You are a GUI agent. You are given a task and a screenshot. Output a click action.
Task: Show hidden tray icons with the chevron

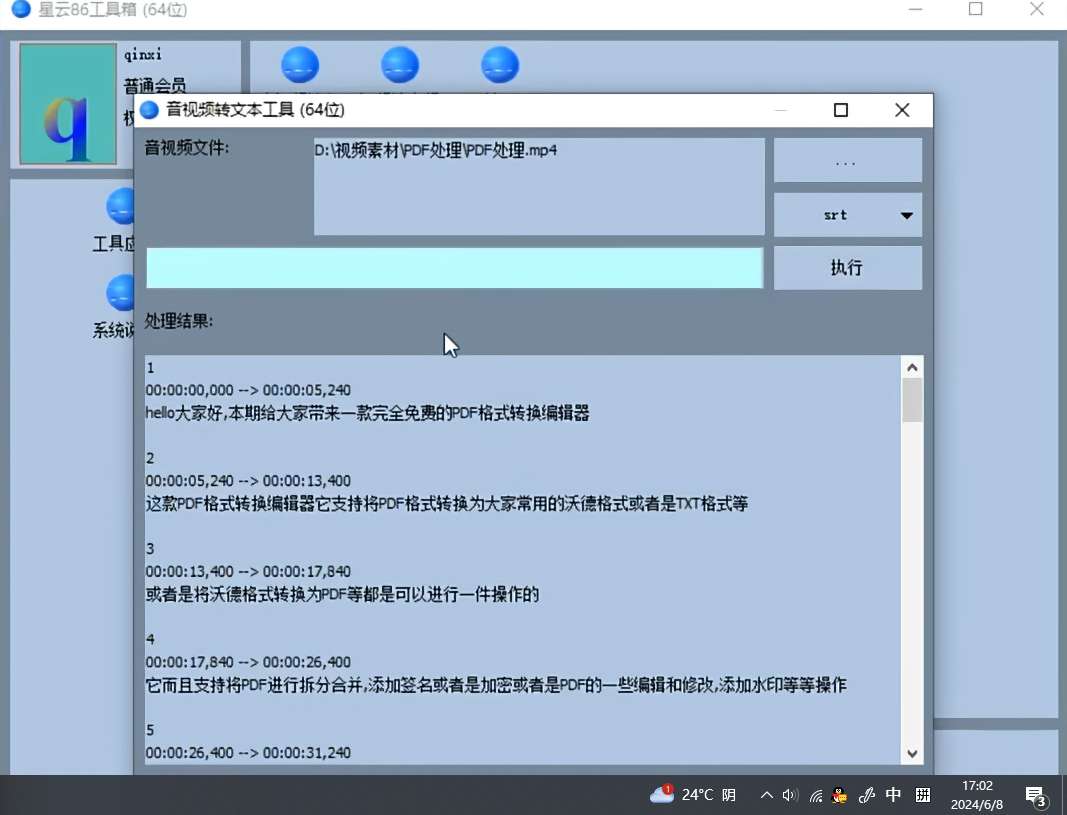766,796
